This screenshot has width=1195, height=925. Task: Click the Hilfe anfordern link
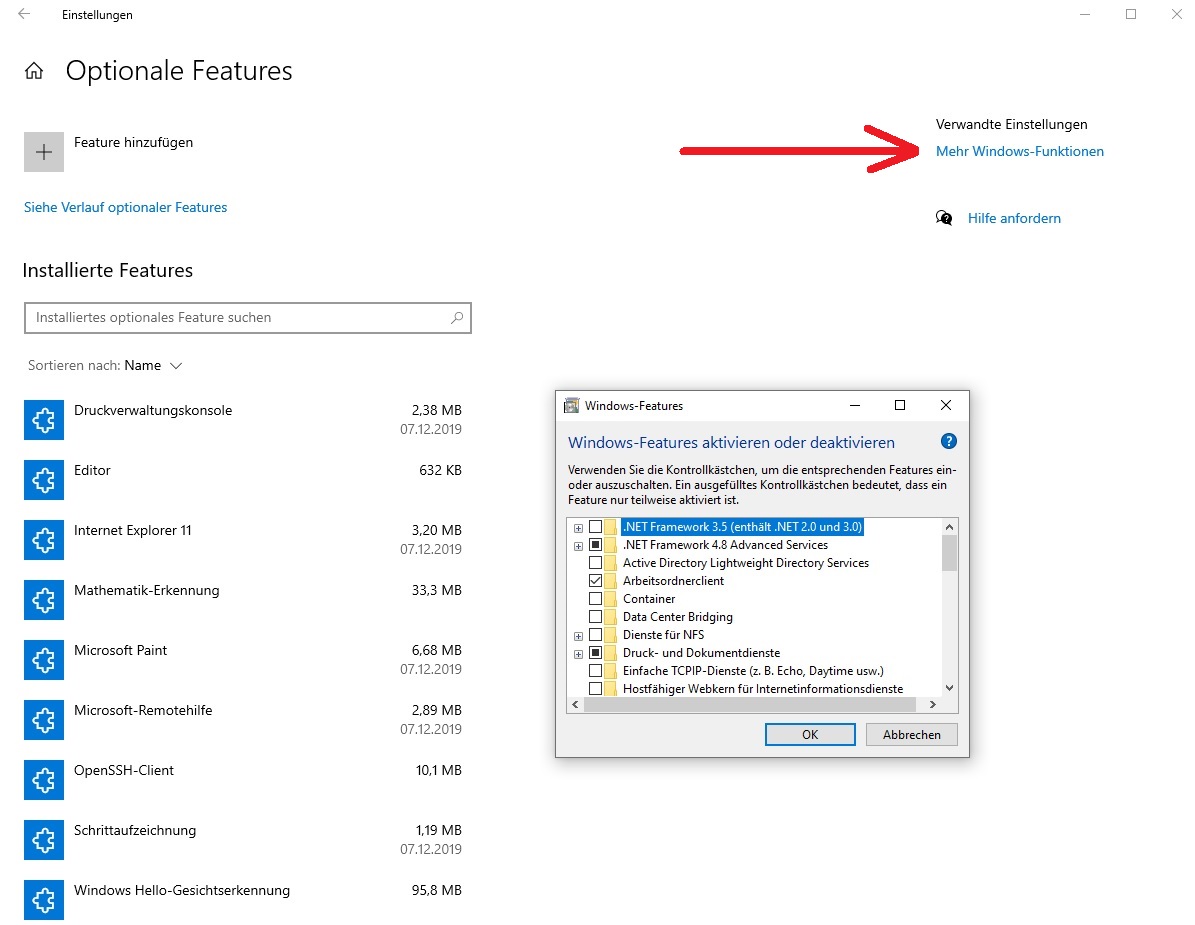(x=1014, y=218)
